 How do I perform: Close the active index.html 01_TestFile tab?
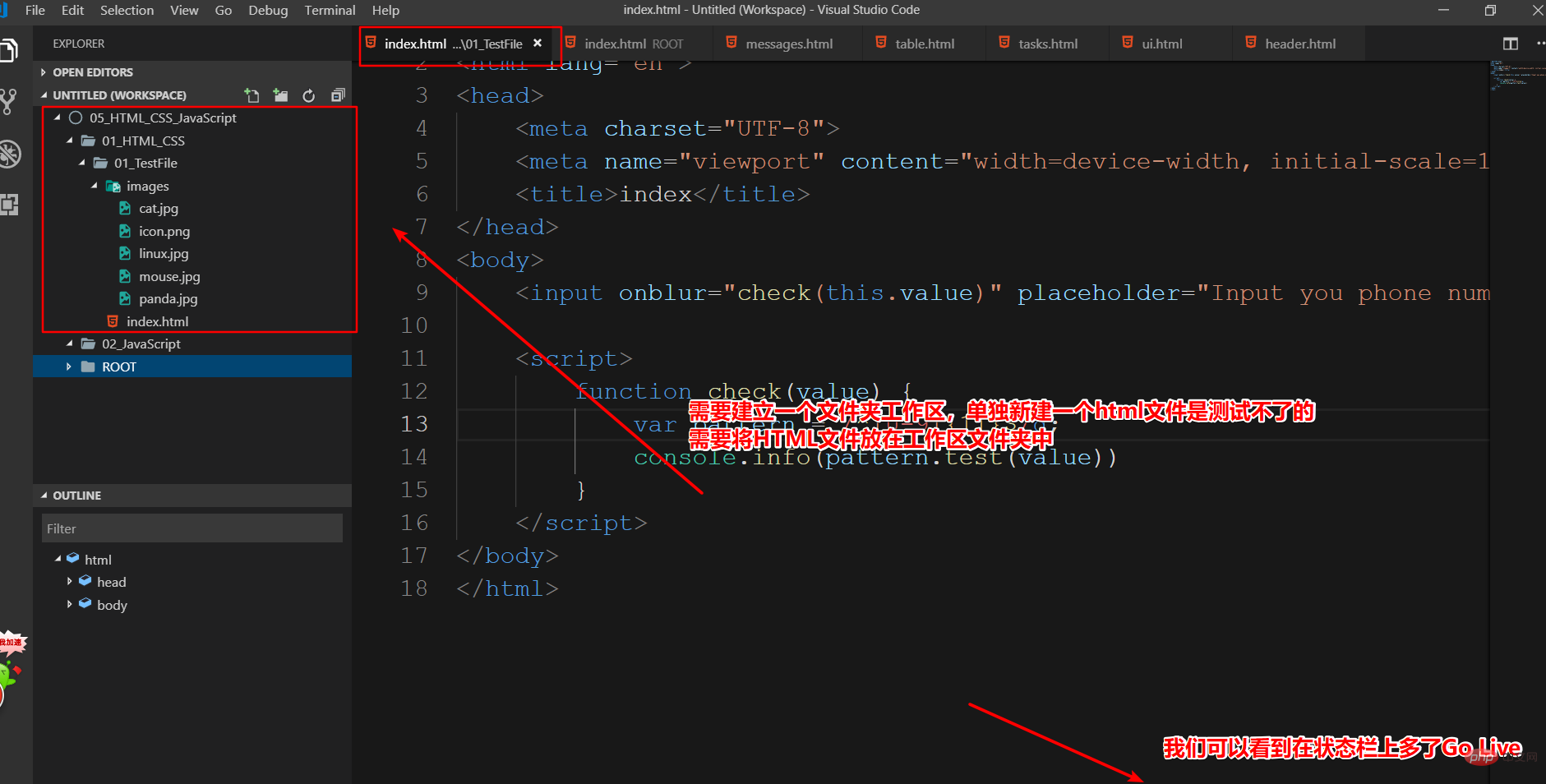point(538,44)
